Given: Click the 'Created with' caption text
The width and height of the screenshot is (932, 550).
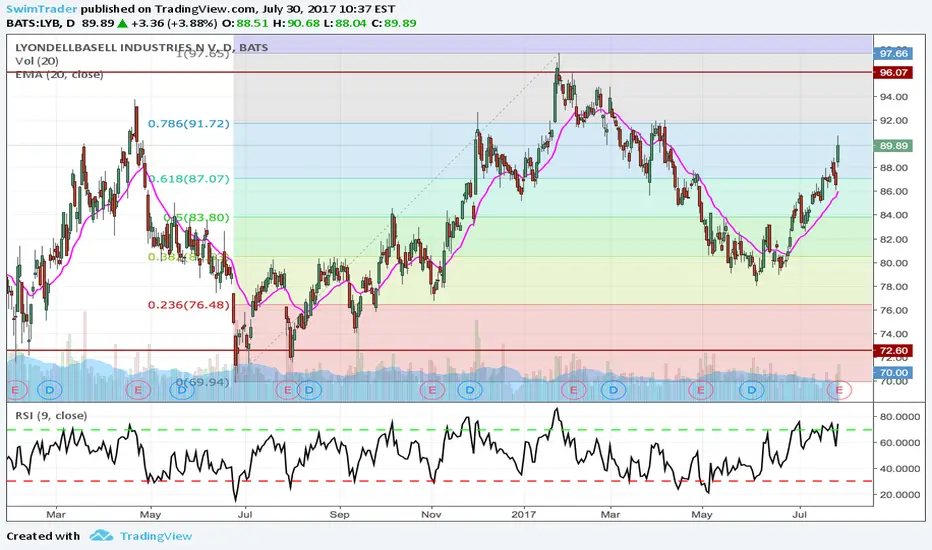Looking at the screenshot, I should (43, 536).
